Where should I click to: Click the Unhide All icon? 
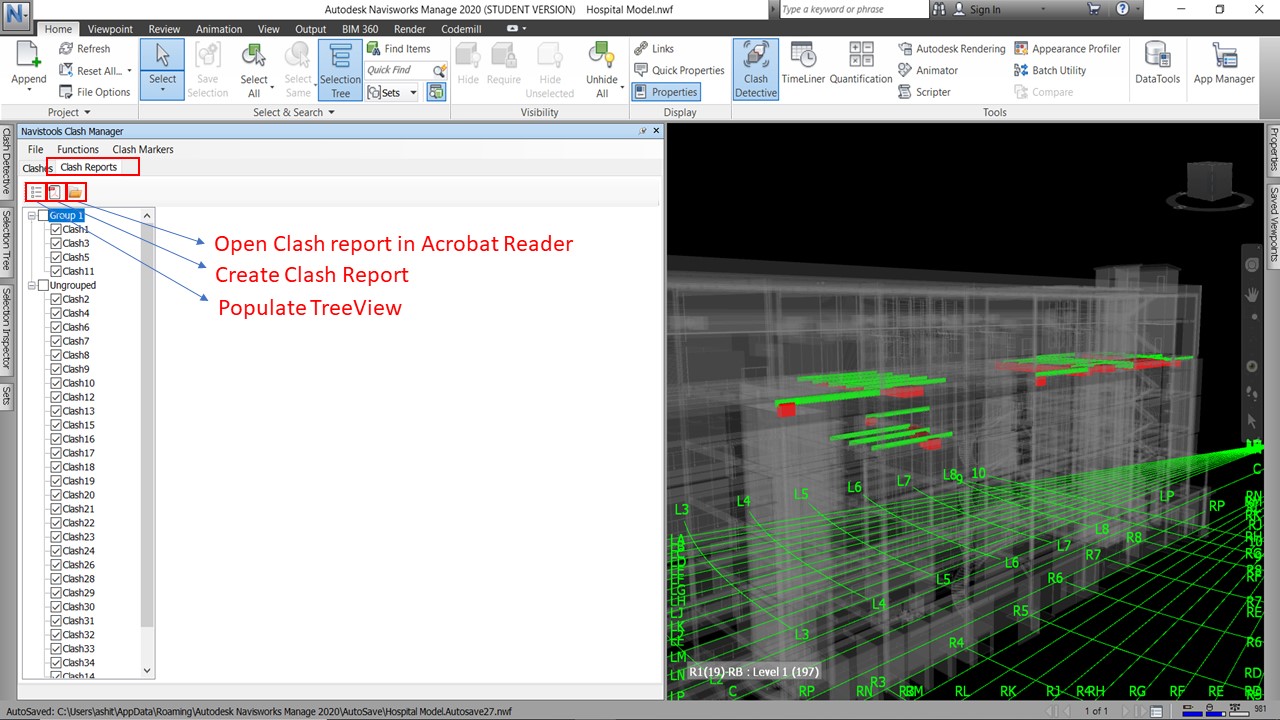click(601, 57)
